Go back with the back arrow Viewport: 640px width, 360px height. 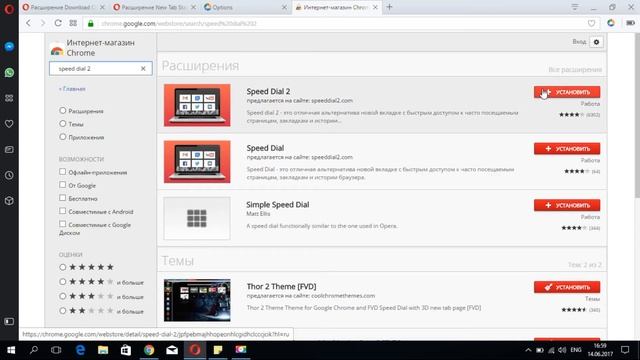(28, 23)
